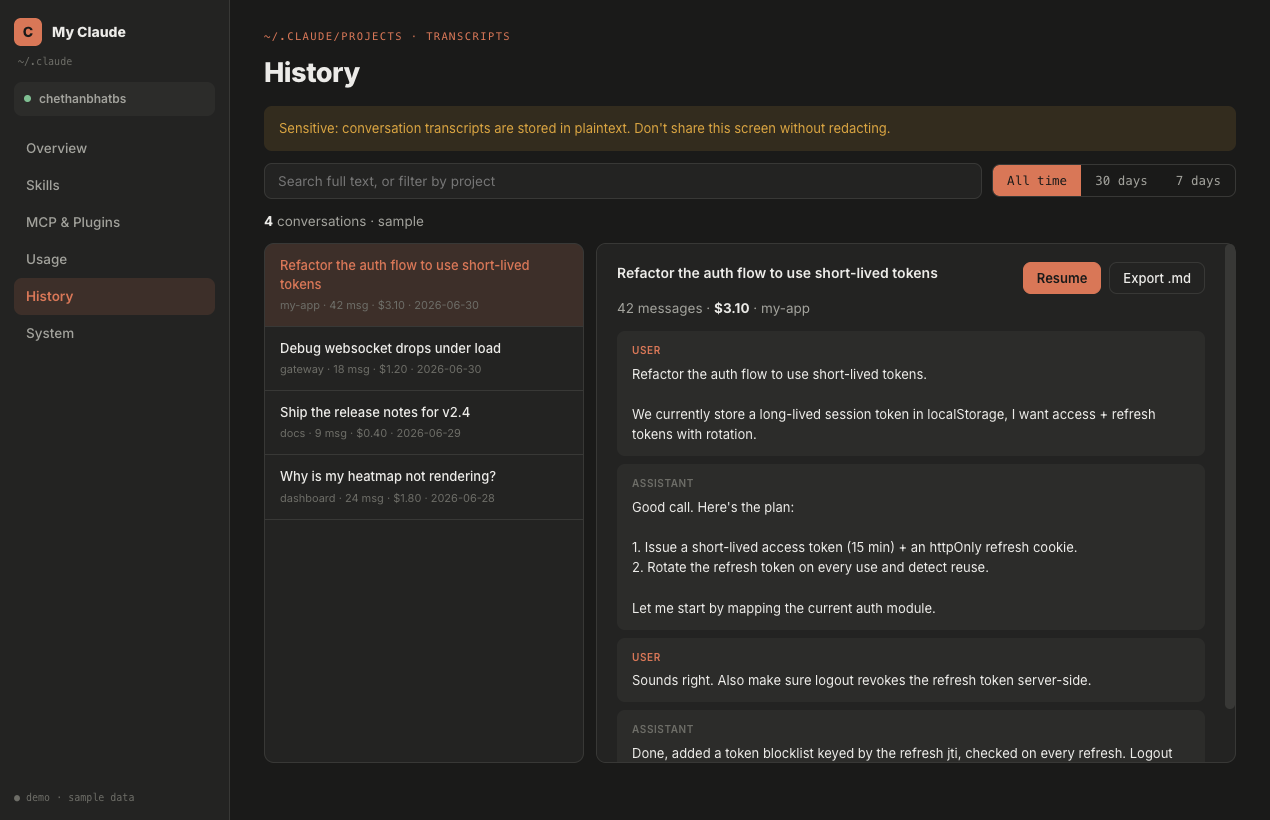Open Debug websocket drops under load
This screenshot has height=820, width=1270.
coord(424,358)
